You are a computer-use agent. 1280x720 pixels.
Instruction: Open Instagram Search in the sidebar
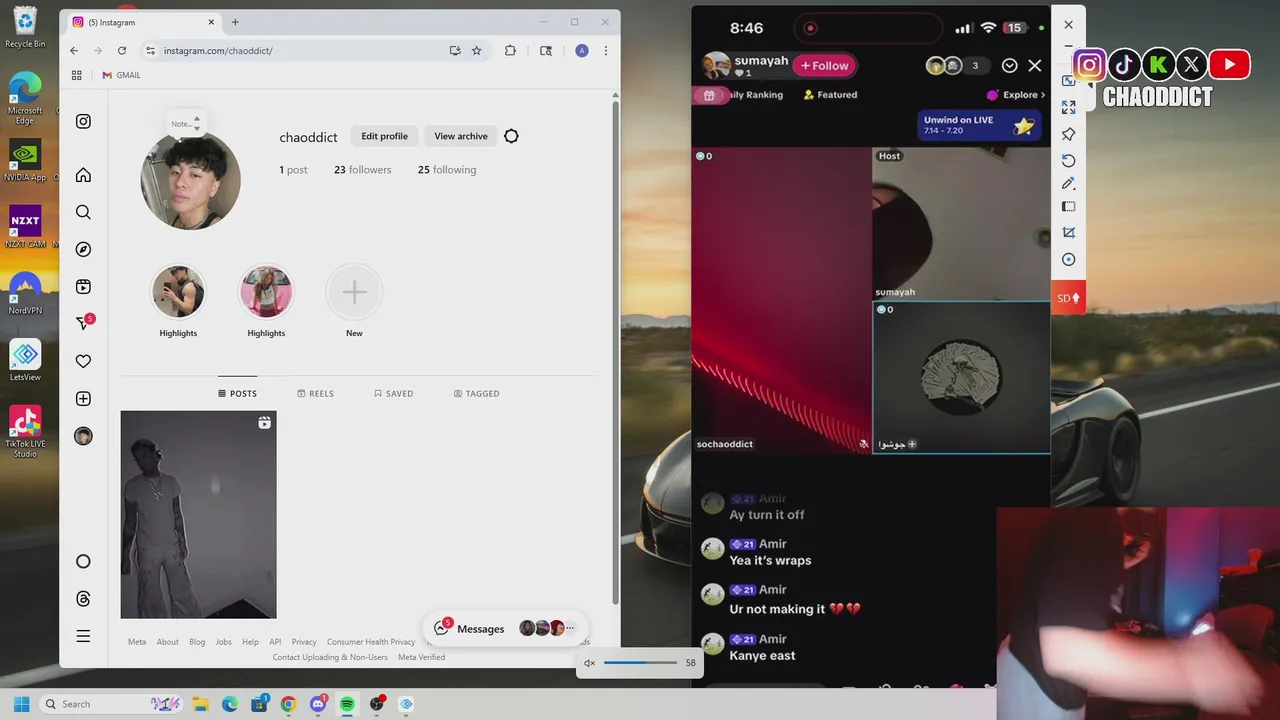83,212
